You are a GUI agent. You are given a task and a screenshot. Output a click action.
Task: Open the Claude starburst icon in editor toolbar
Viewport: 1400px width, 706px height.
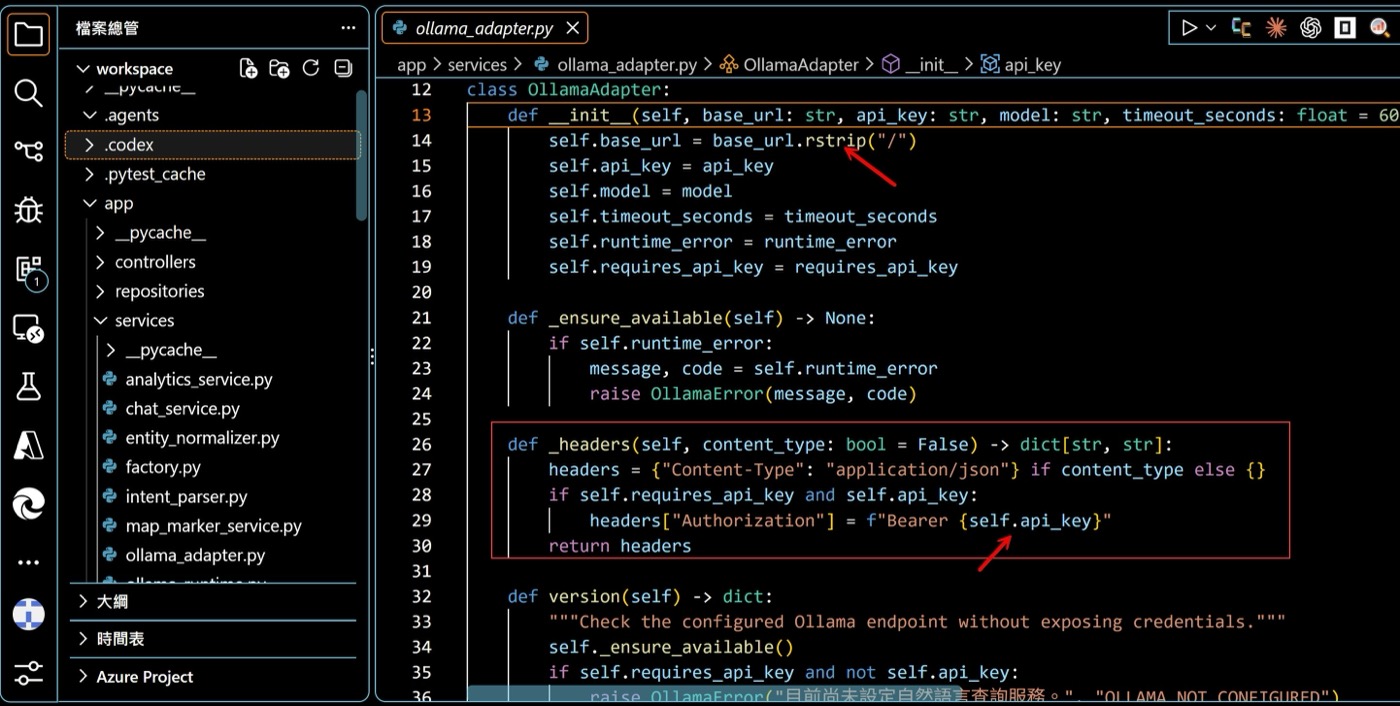pos(1276,28)
